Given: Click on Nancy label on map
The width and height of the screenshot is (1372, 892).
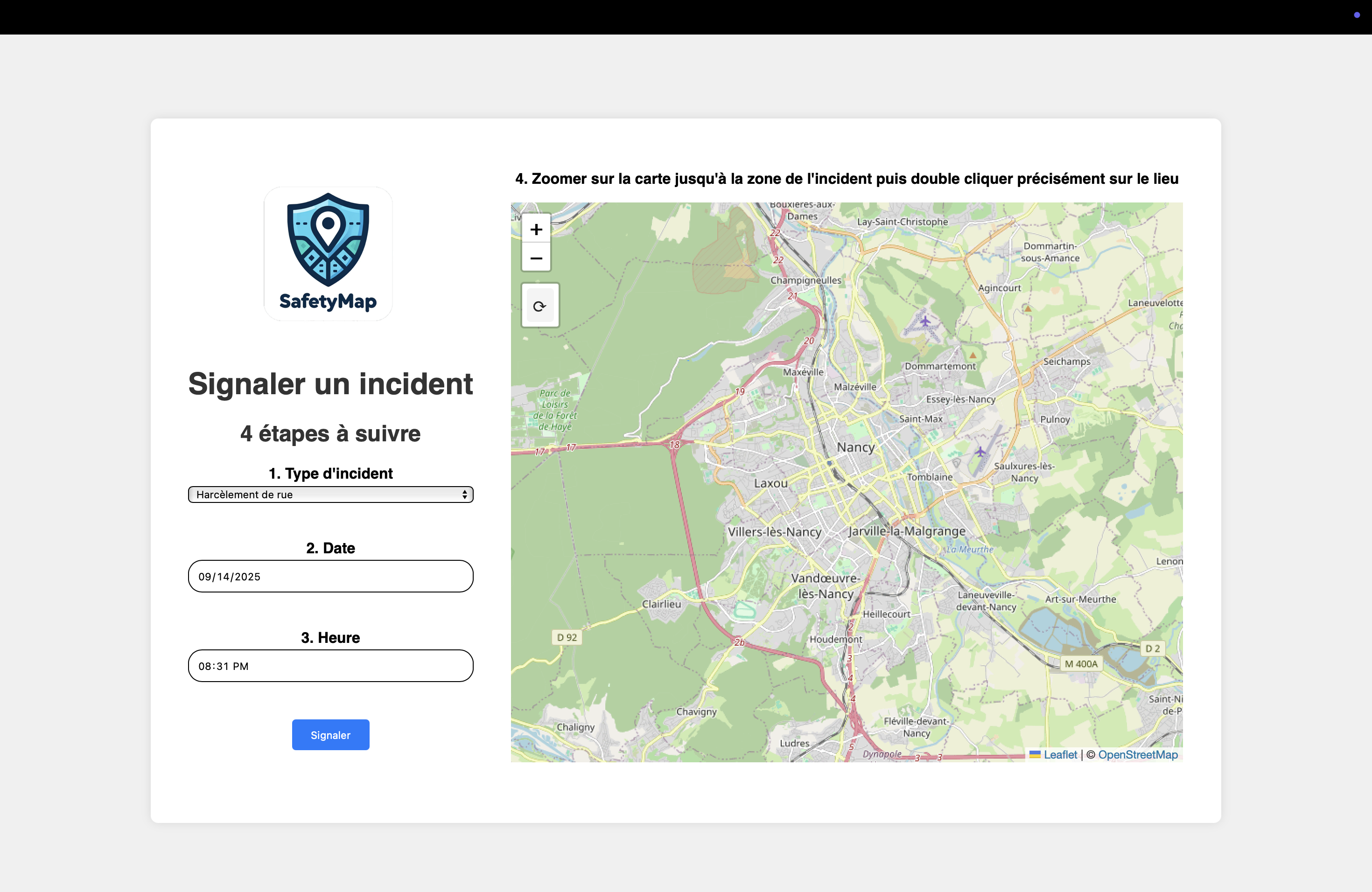Looking at the screenshot, I should (x=855, y=447).
